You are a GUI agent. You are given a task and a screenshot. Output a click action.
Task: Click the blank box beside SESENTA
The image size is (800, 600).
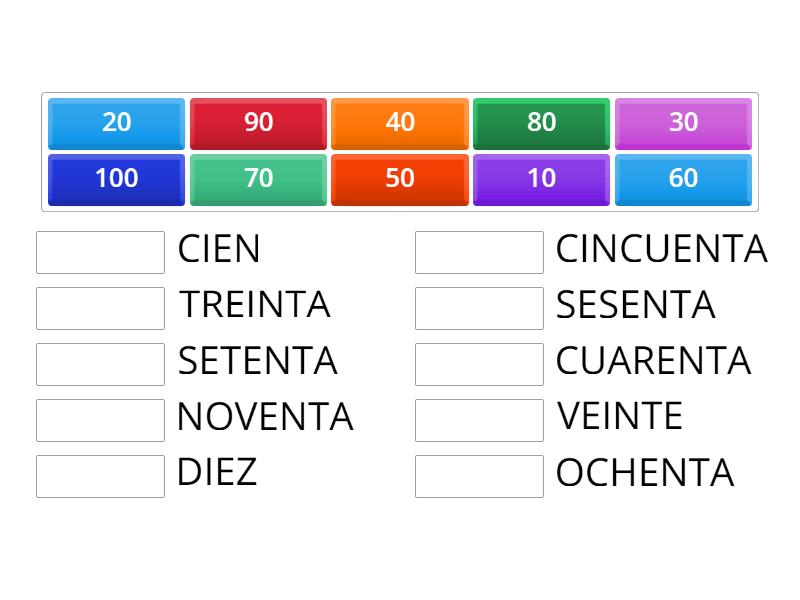coord(479,308)
